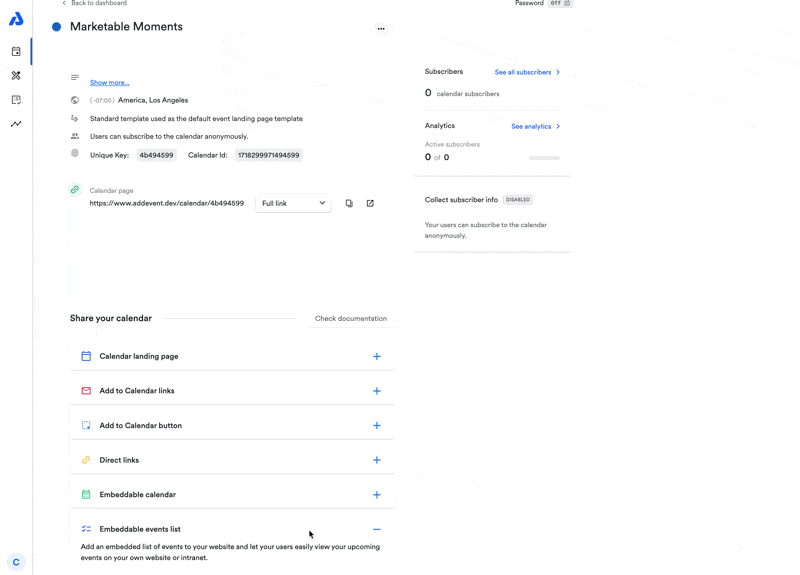
Task: Open the analytics trend icon in the sidebar
Action: 16,123
